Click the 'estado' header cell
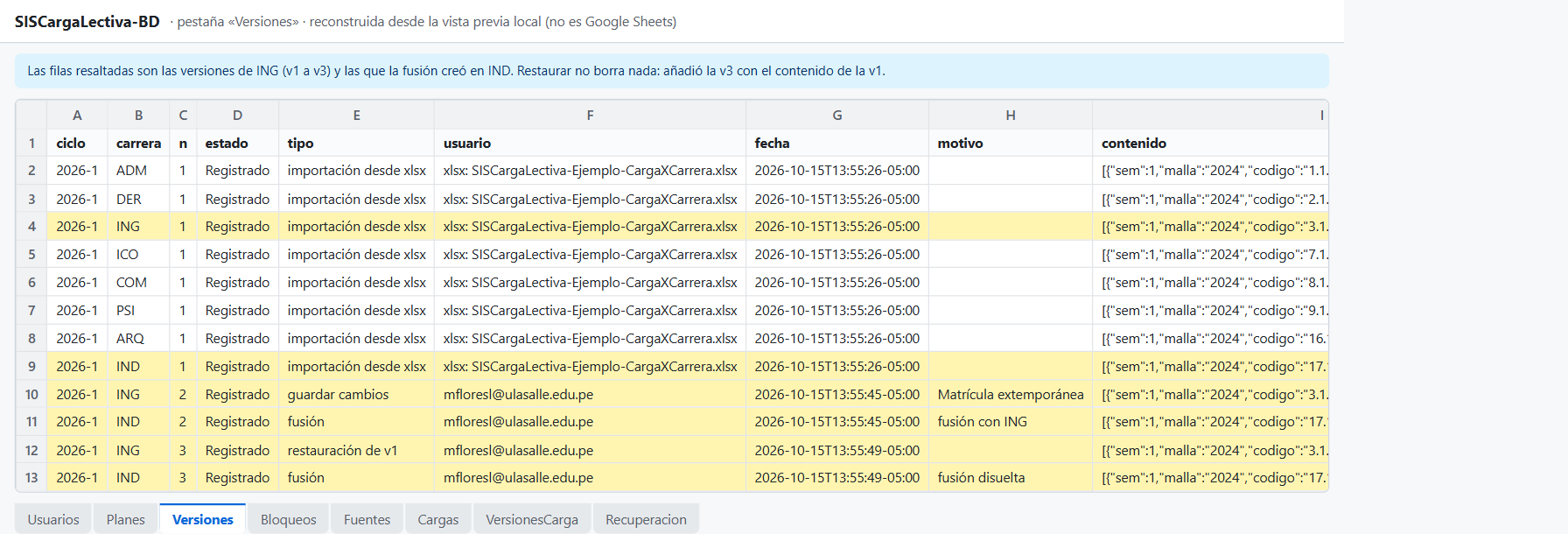The width and height of the screenshot is (1568, 534). tap(237, 143)
